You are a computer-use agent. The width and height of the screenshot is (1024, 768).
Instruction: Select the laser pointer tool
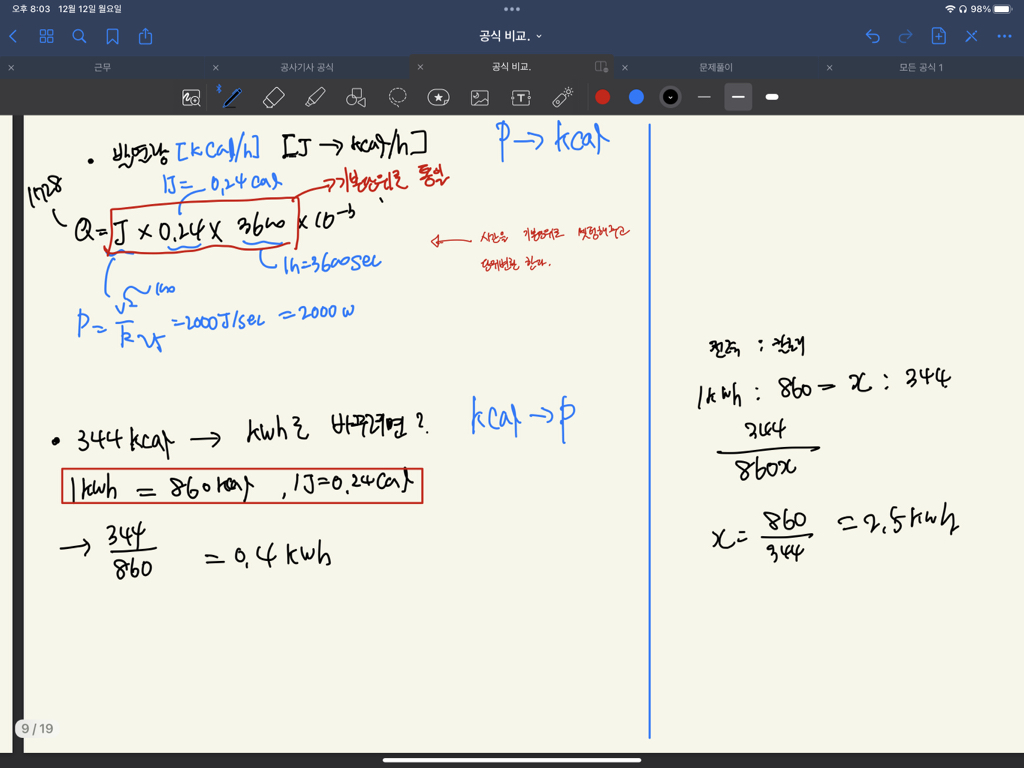point(562,97)
